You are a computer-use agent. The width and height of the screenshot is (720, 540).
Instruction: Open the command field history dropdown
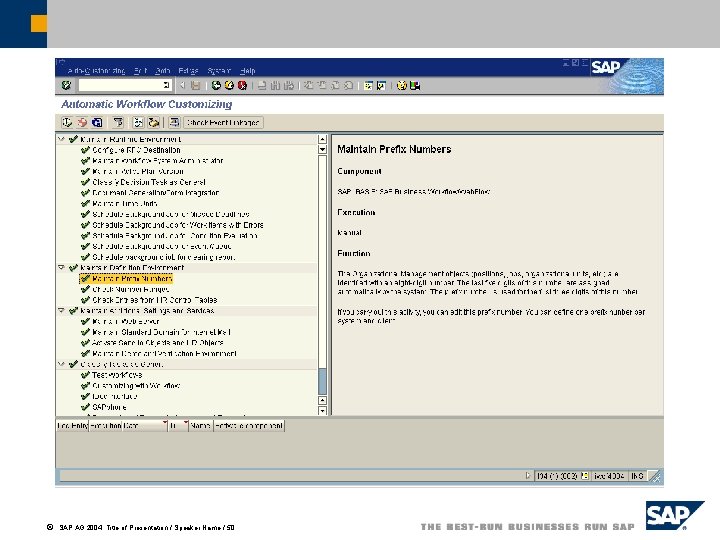pos(166,85)
